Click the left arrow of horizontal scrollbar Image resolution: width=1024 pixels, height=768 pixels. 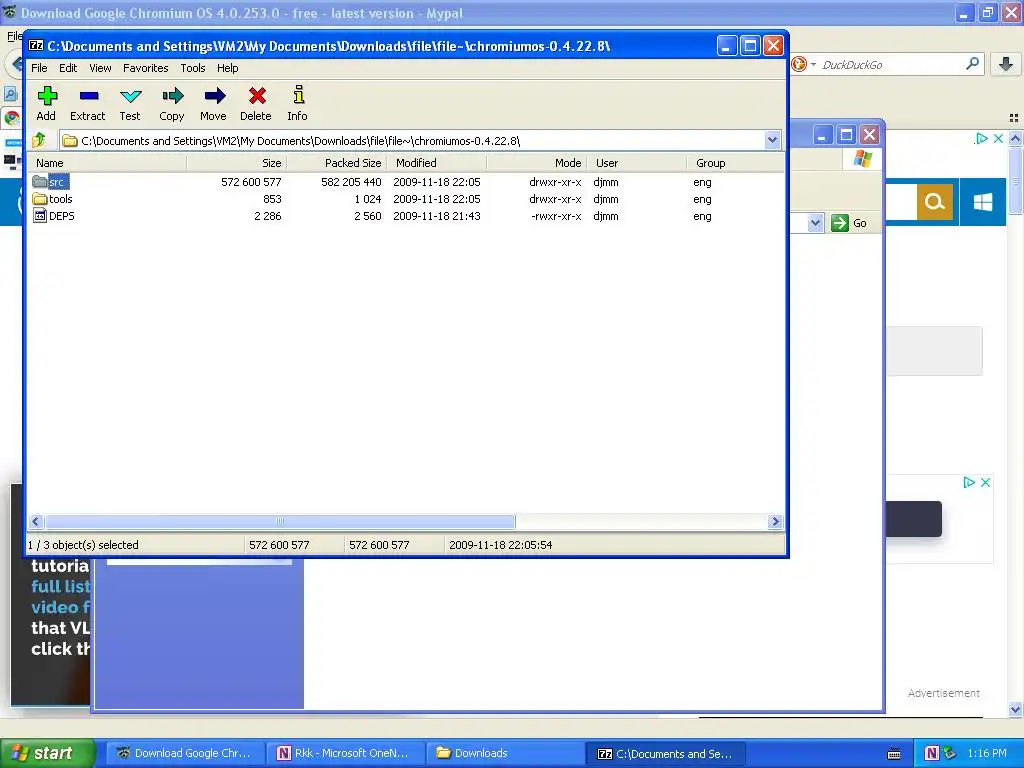(x=36, y=521)
